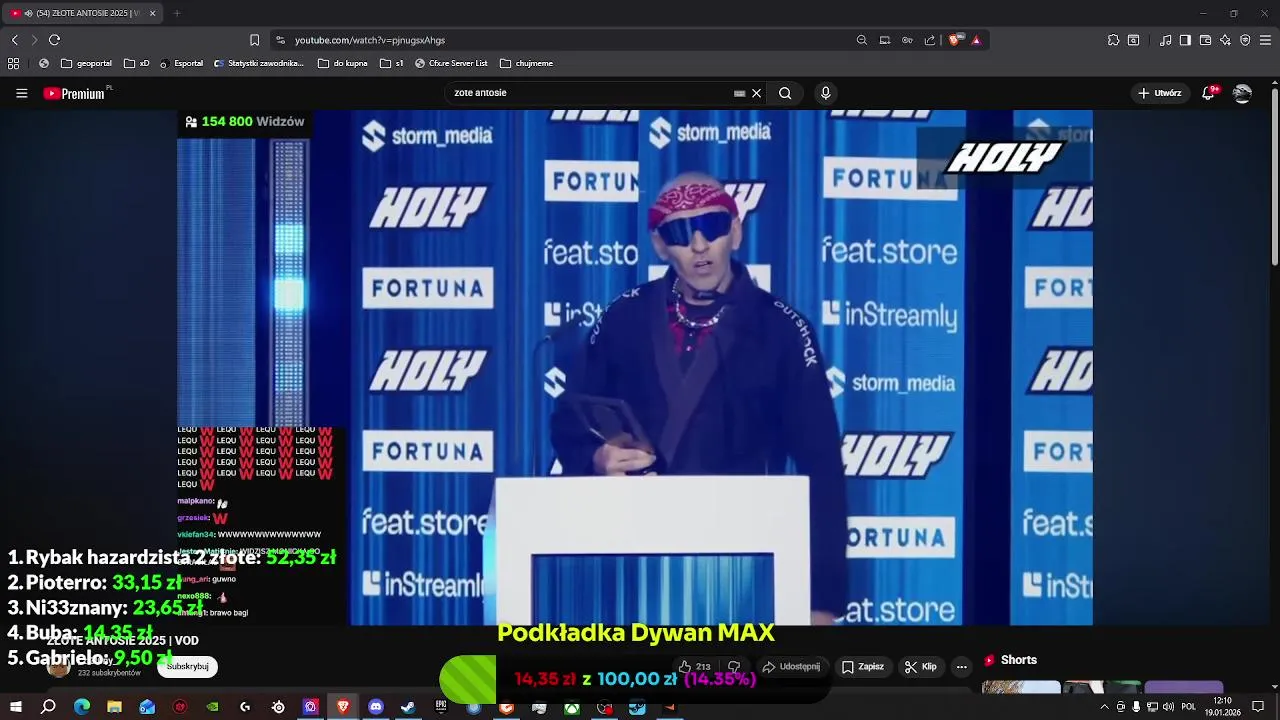Open the Windows Start menu

(16, 707)
